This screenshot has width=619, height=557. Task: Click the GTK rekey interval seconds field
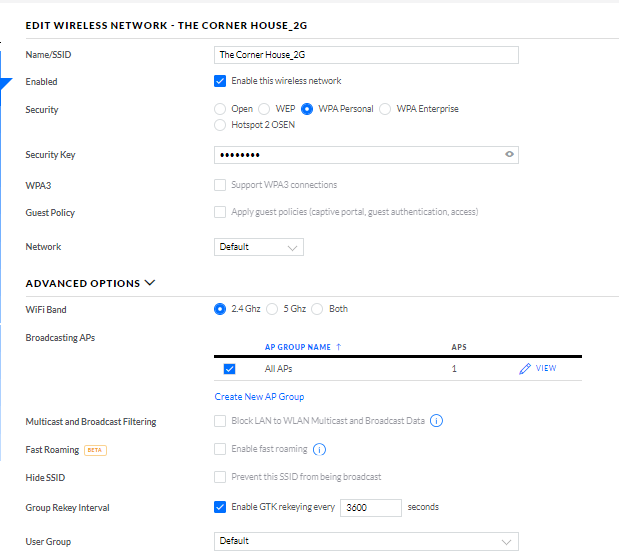[371, 507]
